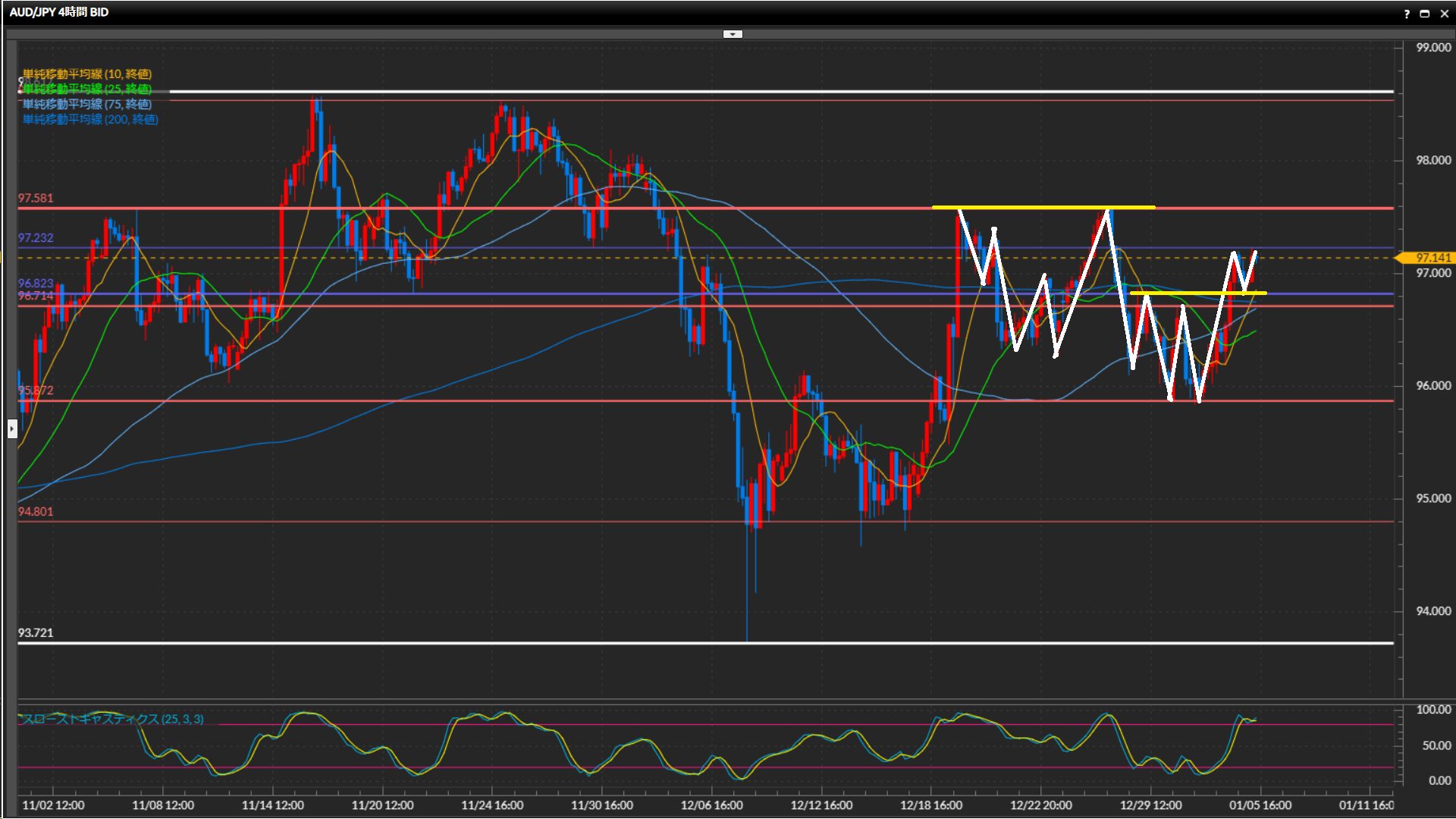Image resolution: width=1456 pixels, height=819 pixels.
Task: Select the 10-period moving average label
Action: (87, 74)
